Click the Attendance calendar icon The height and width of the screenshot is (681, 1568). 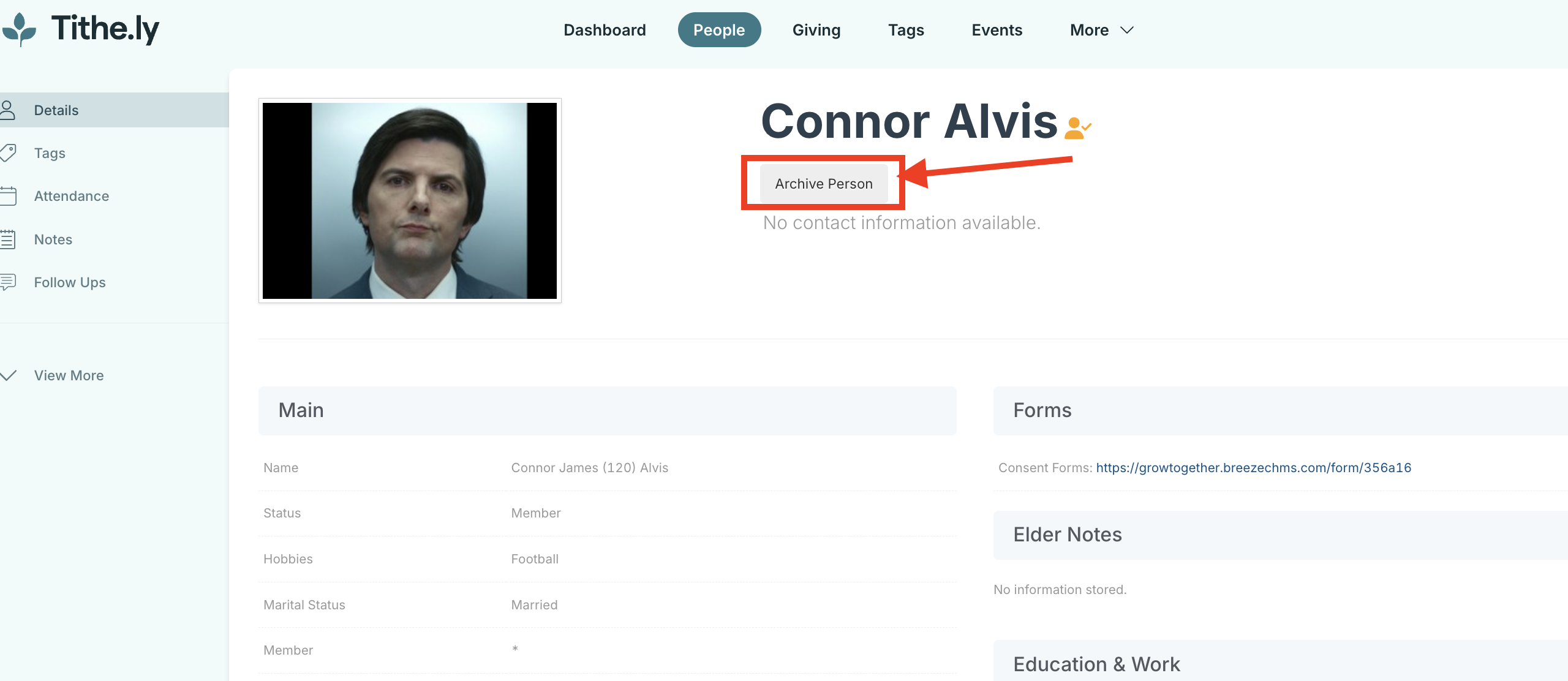(8, 196)
